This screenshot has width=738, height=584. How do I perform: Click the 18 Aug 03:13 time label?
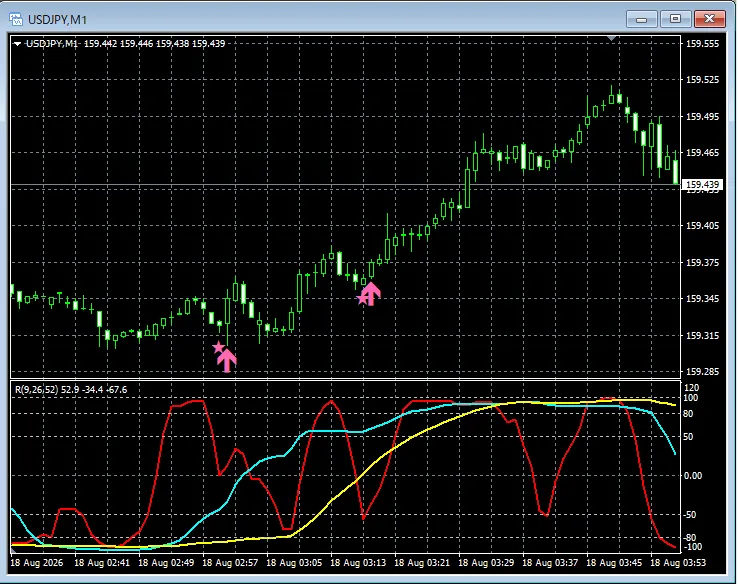pyautogui.click(x=358, y=563)
